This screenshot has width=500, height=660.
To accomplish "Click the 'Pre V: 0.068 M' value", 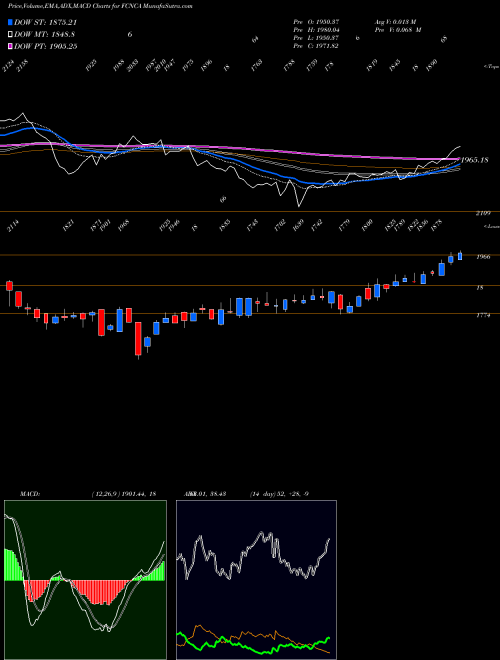I will point(399,30).
